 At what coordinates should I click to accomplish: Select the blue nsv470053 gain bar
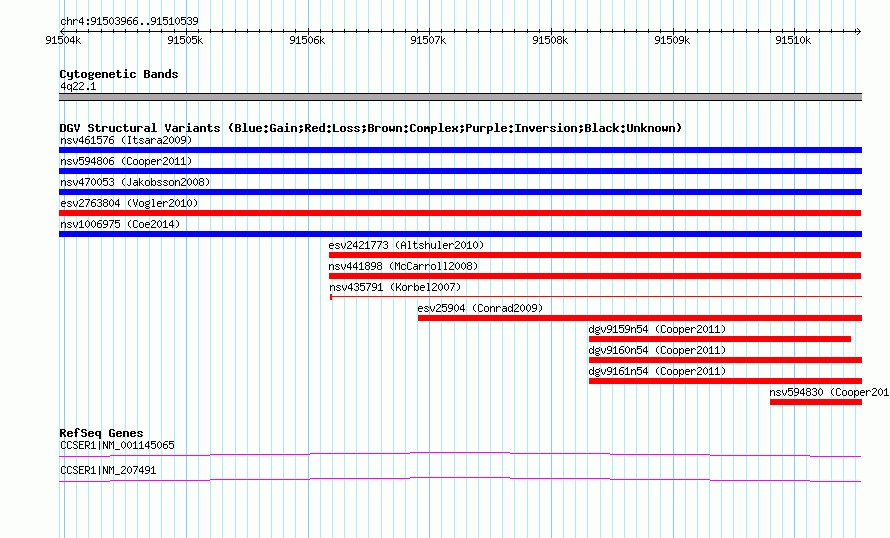point(460,192)
